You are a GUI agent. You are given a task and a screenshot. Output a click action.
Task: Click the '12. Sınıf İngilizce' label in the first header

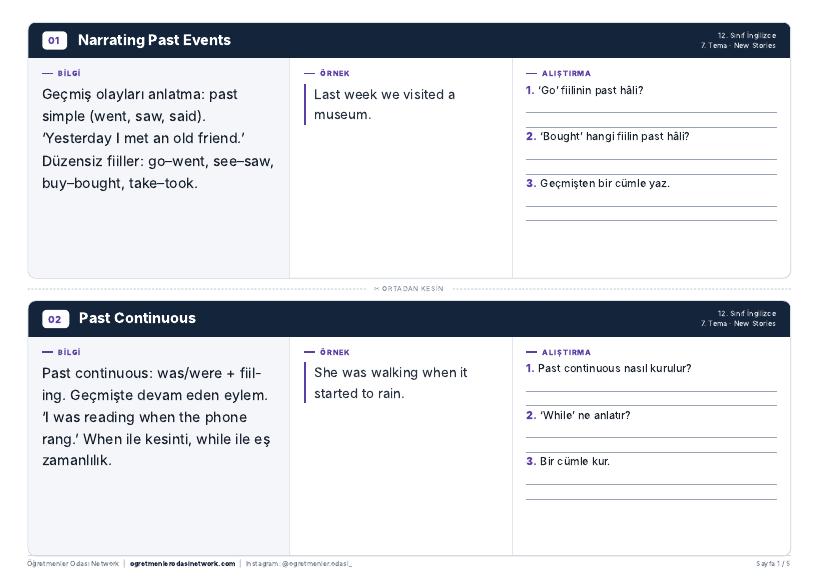[746, 36]
